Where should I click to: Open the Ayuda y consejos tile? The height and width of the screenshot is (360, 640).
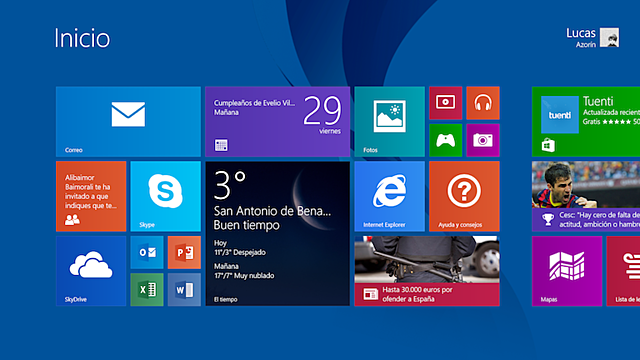[464, 196]
